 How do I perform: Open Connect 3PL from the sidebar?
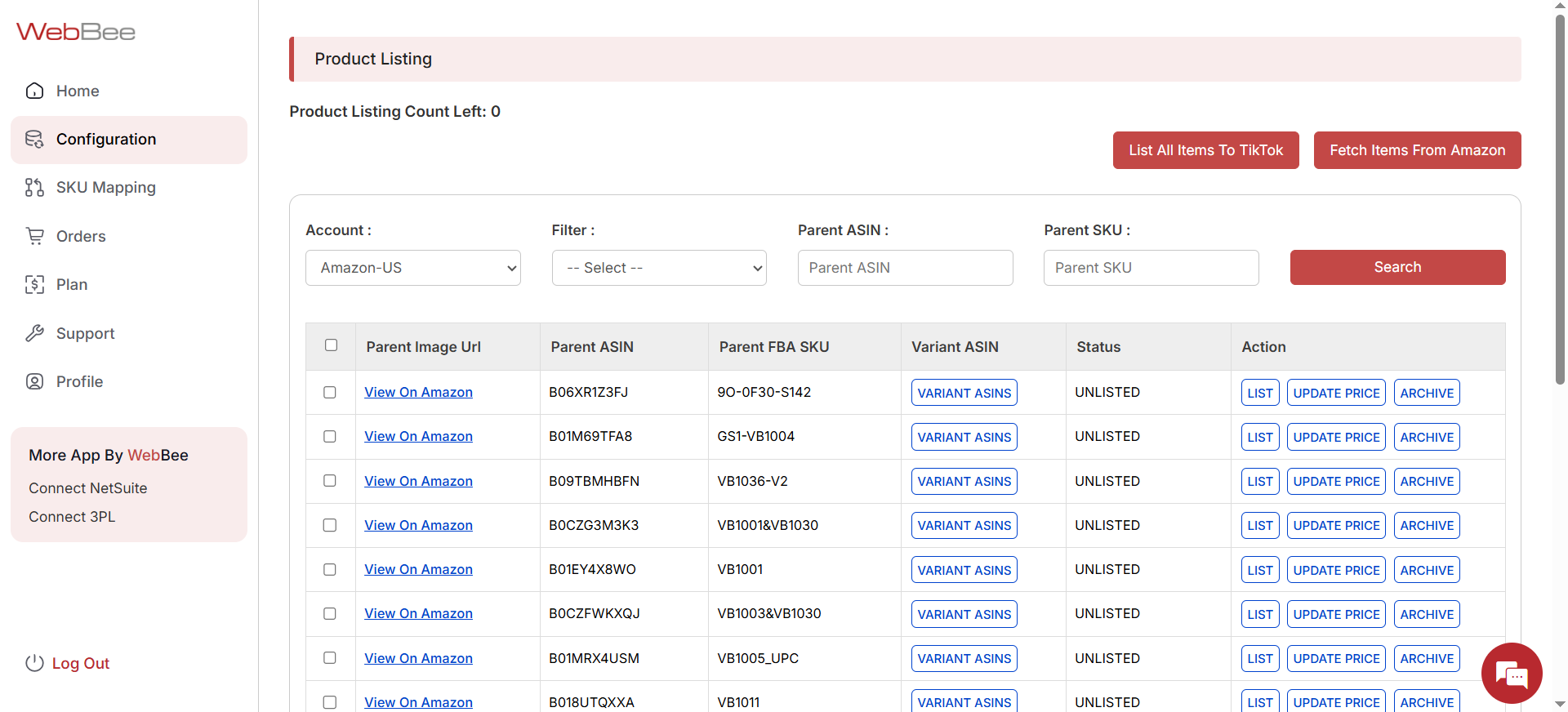pos(72,517)
